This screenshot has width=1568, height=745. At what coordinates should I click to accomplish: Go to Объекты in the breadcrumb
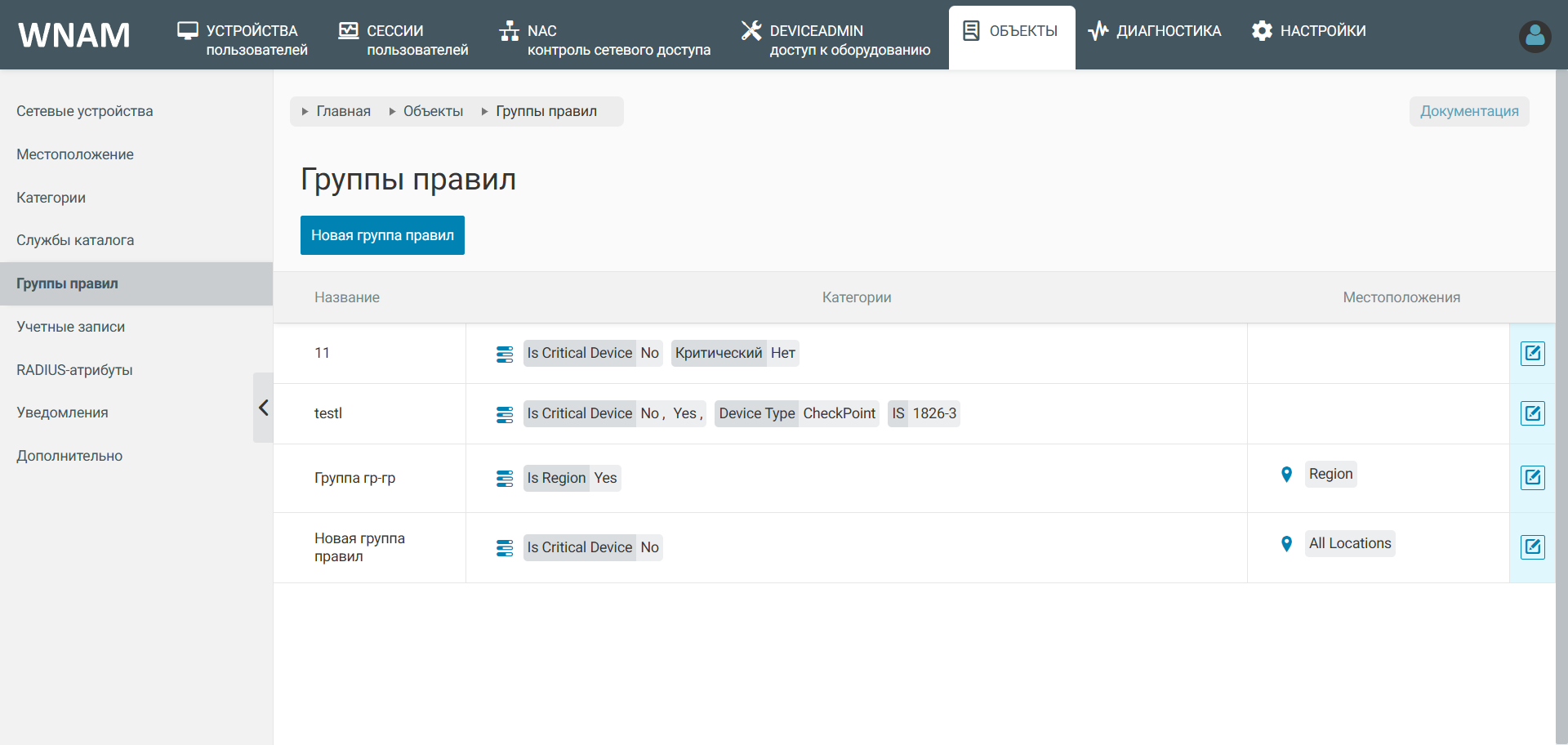pyautogui.click(x=433, y=111)
